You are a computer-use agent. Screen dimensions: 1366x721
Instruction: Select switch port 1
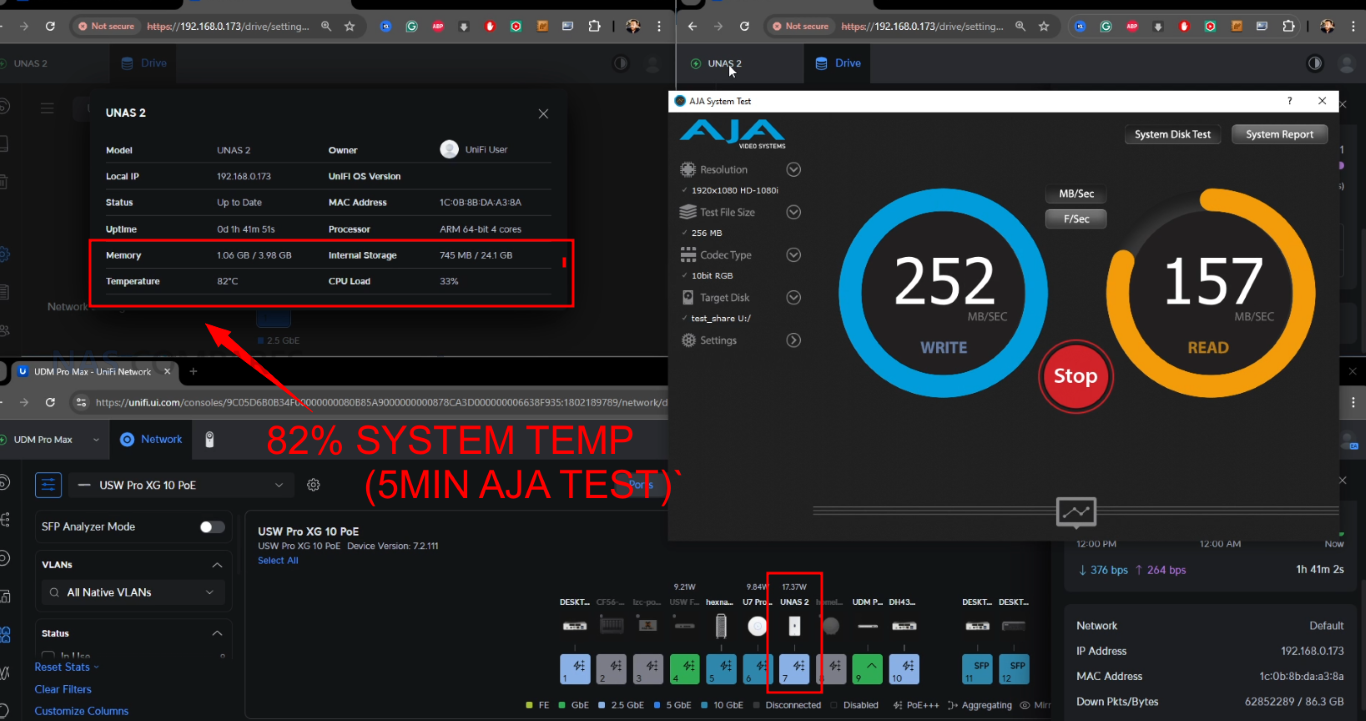click(575, 668)
